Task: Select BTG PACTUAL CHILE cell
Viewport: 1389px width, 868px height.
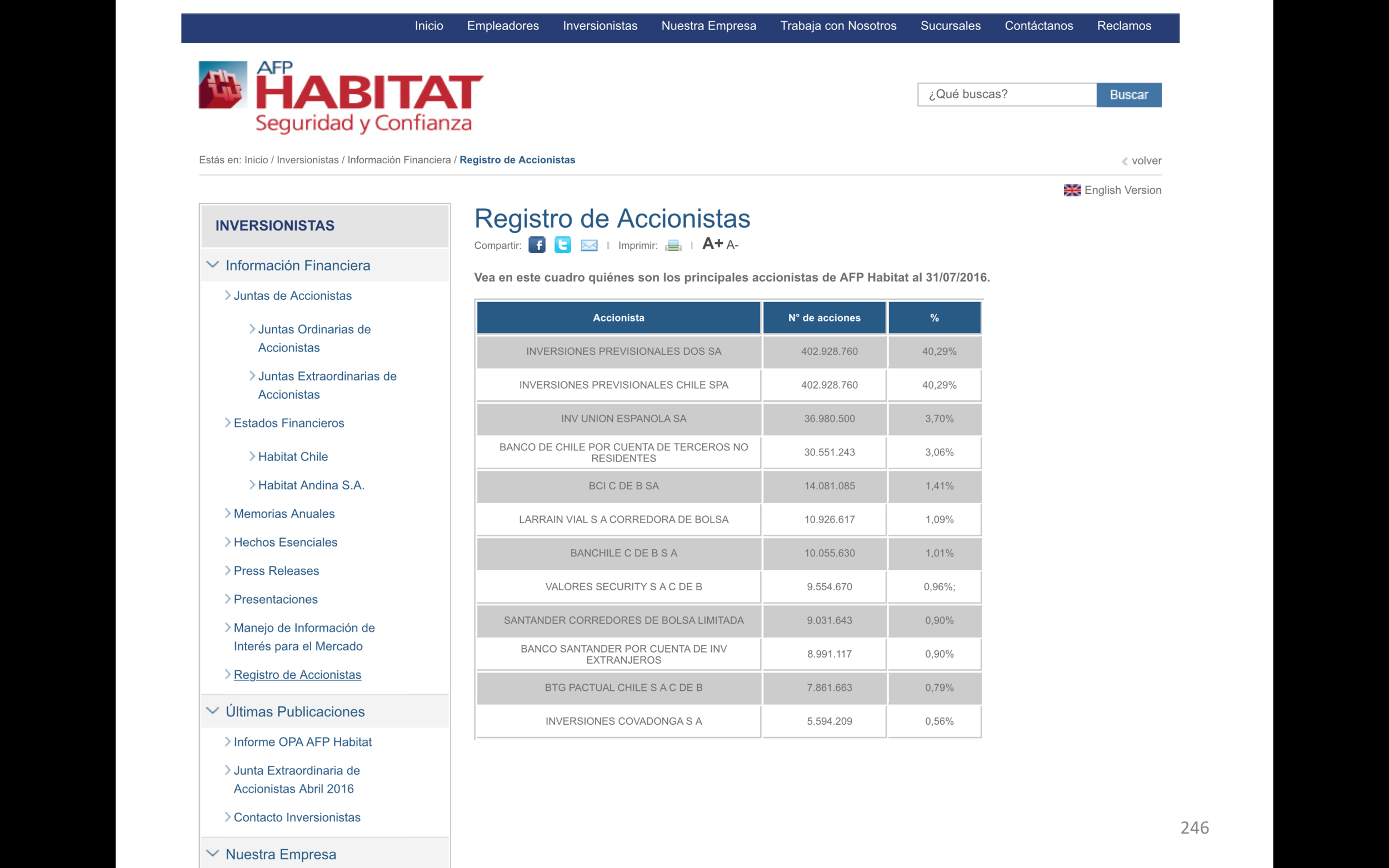Action: [618, 688]
